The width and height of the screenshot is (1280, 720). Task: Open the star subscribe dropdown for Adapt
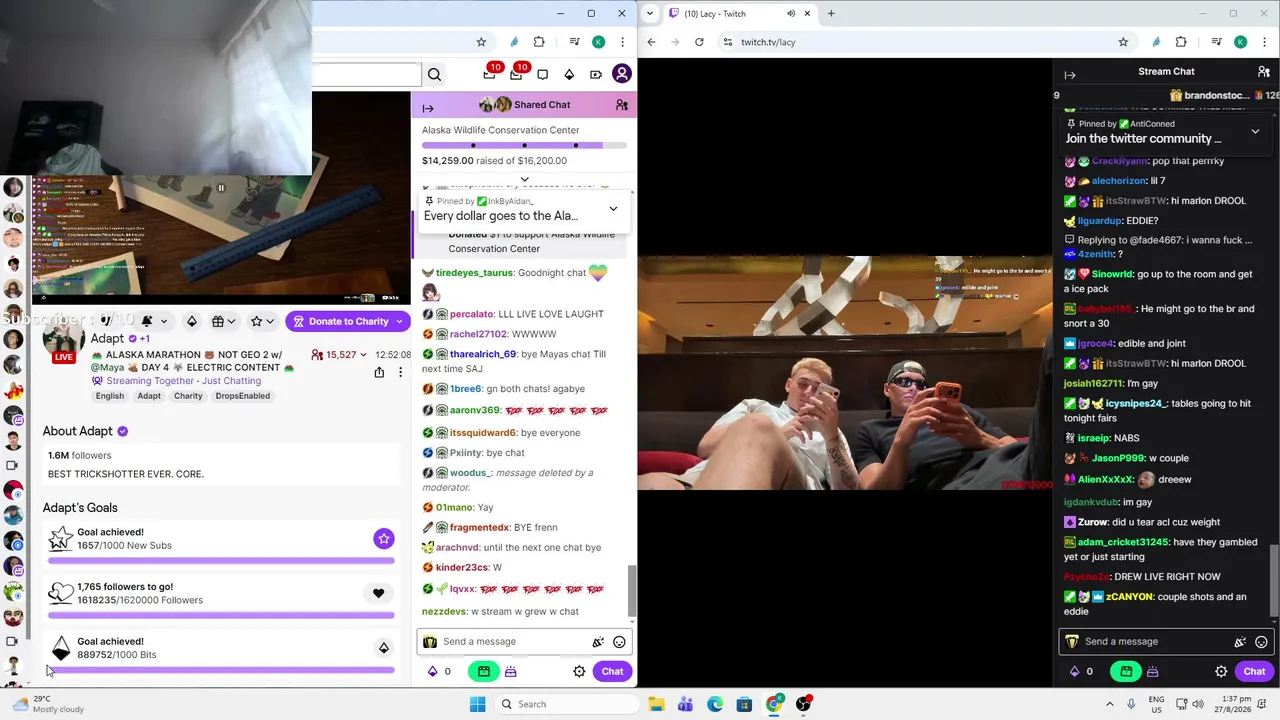[x=262, y=321]
